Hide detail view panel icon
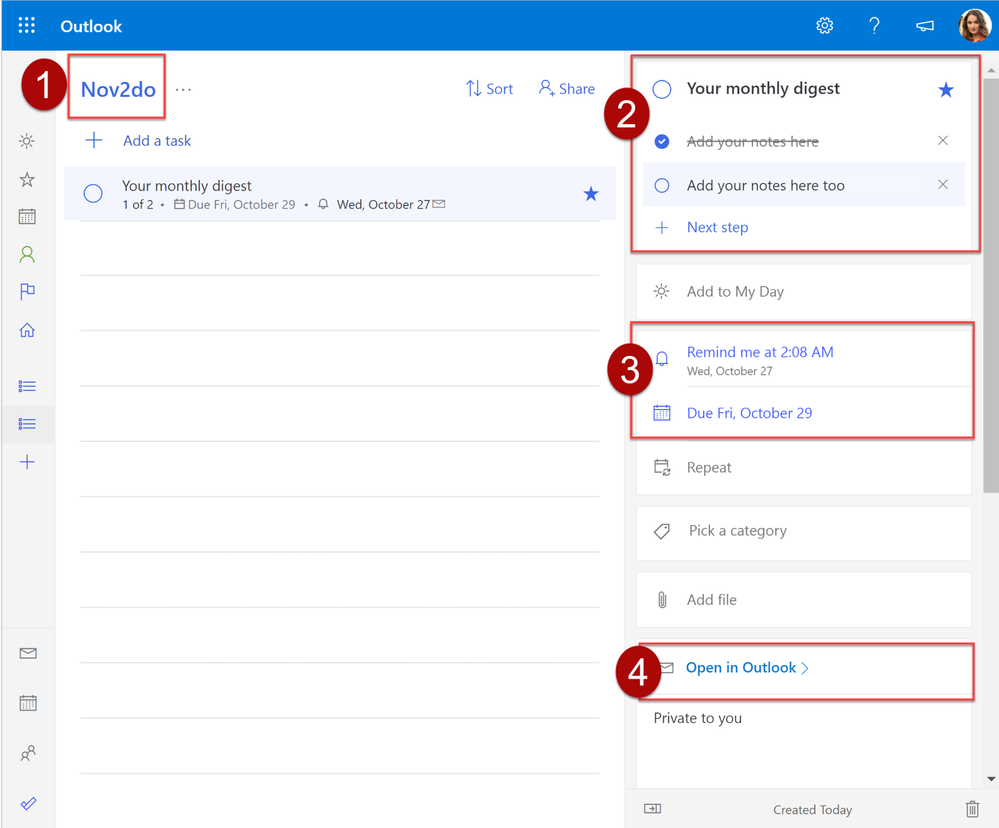The image size is (999, 828). coord(652,809)
